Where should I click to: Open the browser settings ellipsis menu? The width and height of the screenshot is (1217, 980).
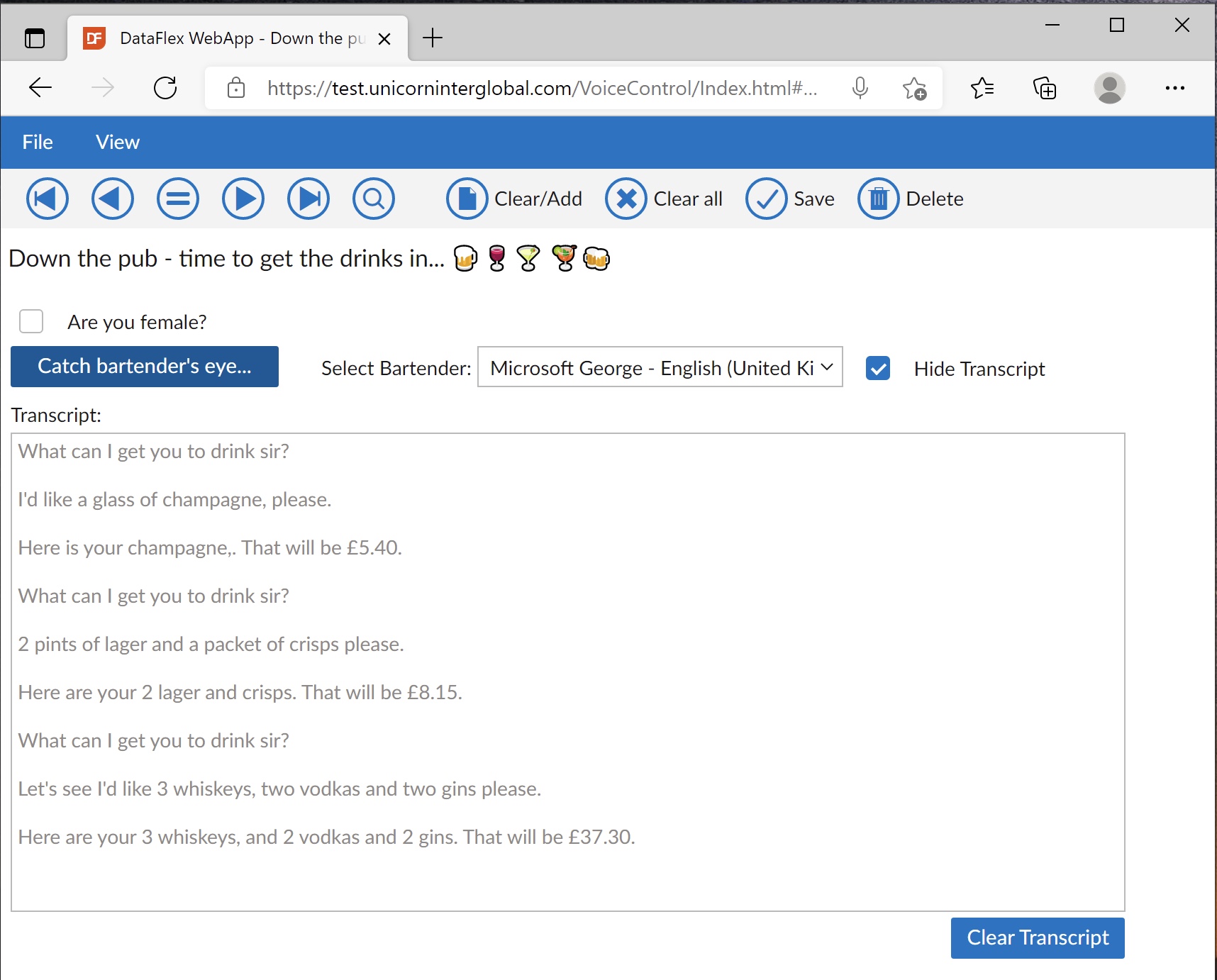tap(1176, 88)
